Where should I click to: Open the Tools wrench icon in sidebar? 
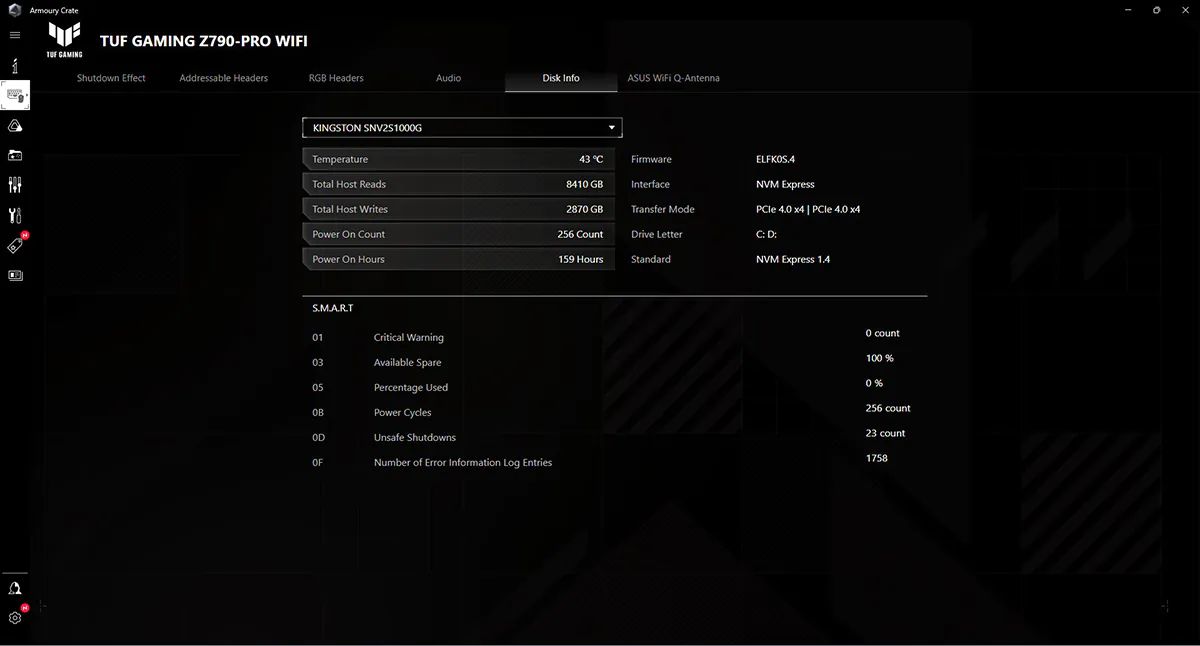[15, 215]
